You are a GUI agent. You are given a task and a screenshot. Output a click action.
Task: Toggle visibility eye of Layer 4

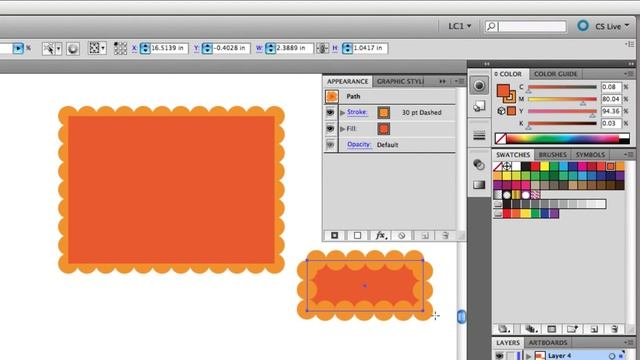click(499, 356)
